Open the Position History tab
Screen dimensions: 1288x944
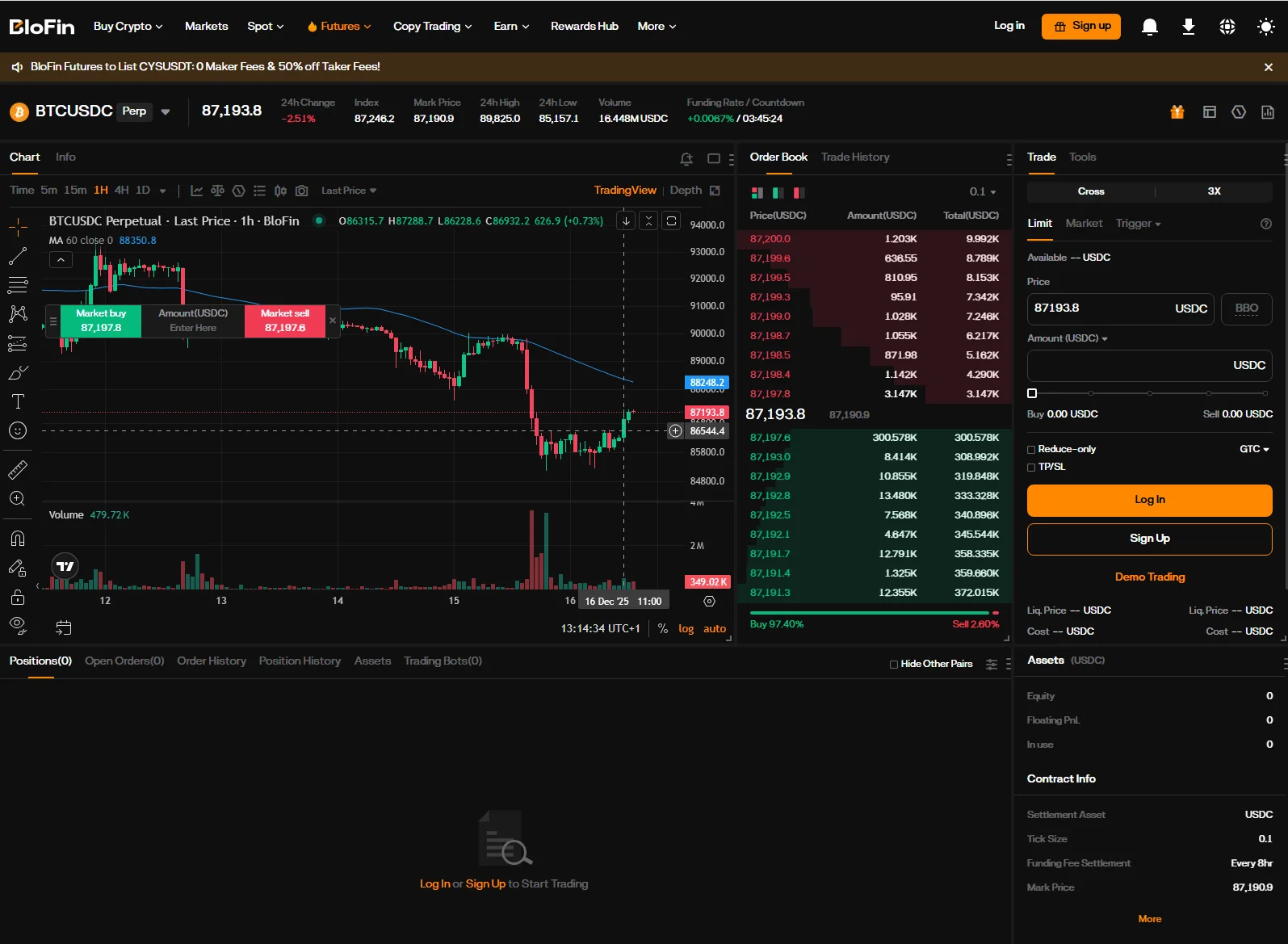[300, 661]
